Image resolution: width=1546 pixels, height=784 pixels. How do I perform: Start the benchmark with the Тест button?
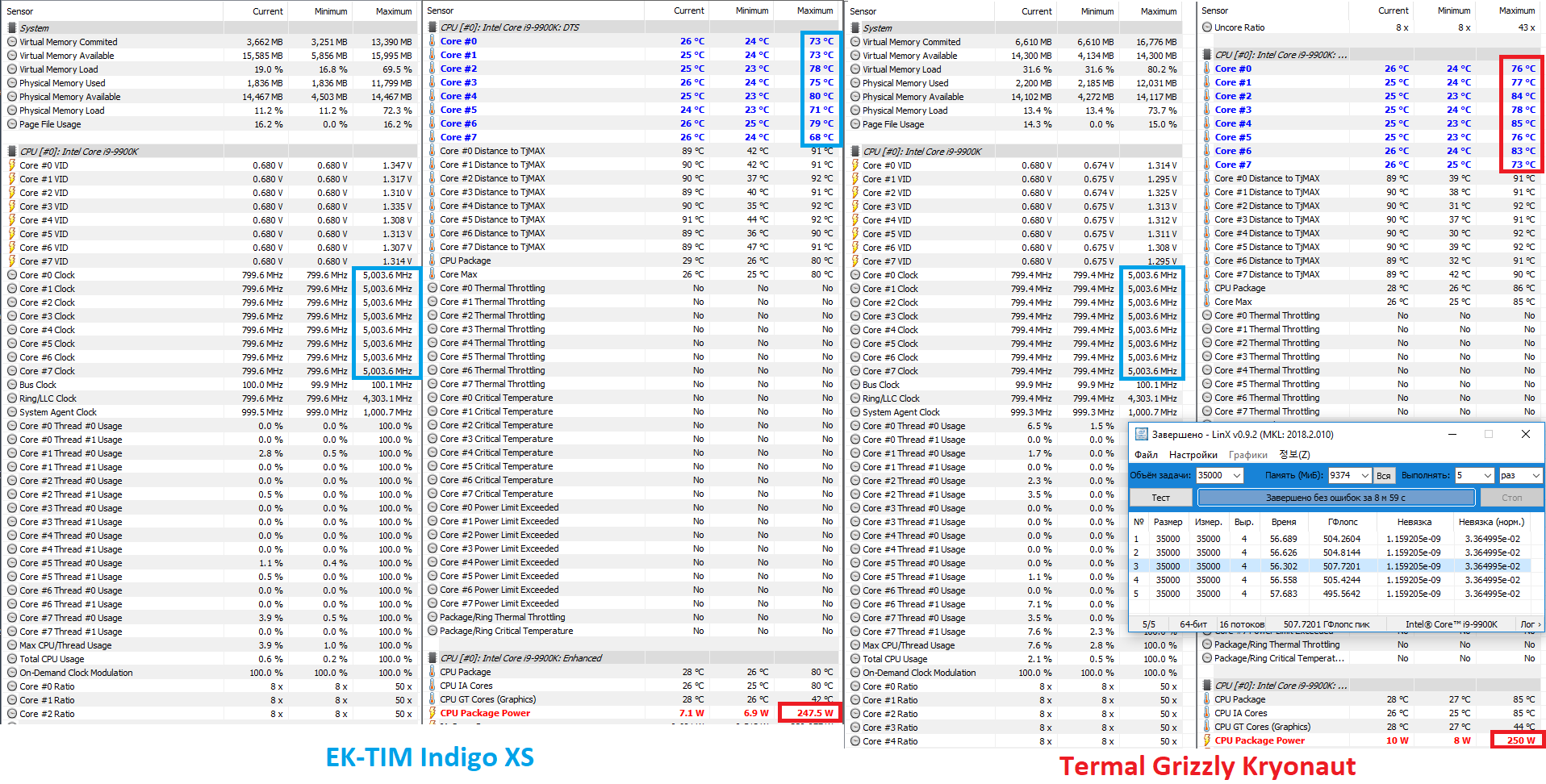click(x=1160, y=498)
